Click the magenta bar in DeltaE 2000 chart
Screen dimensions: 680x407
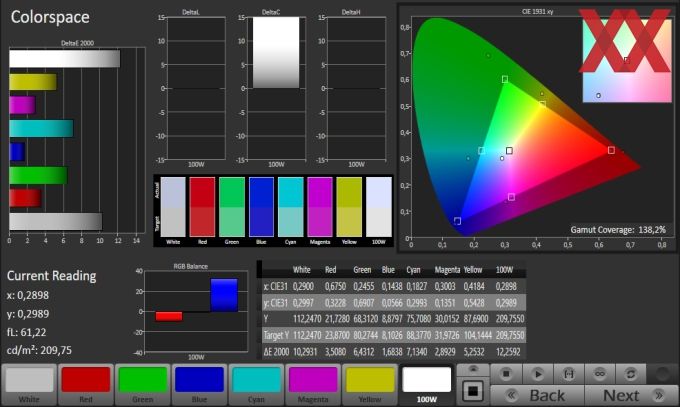(23, 105)
